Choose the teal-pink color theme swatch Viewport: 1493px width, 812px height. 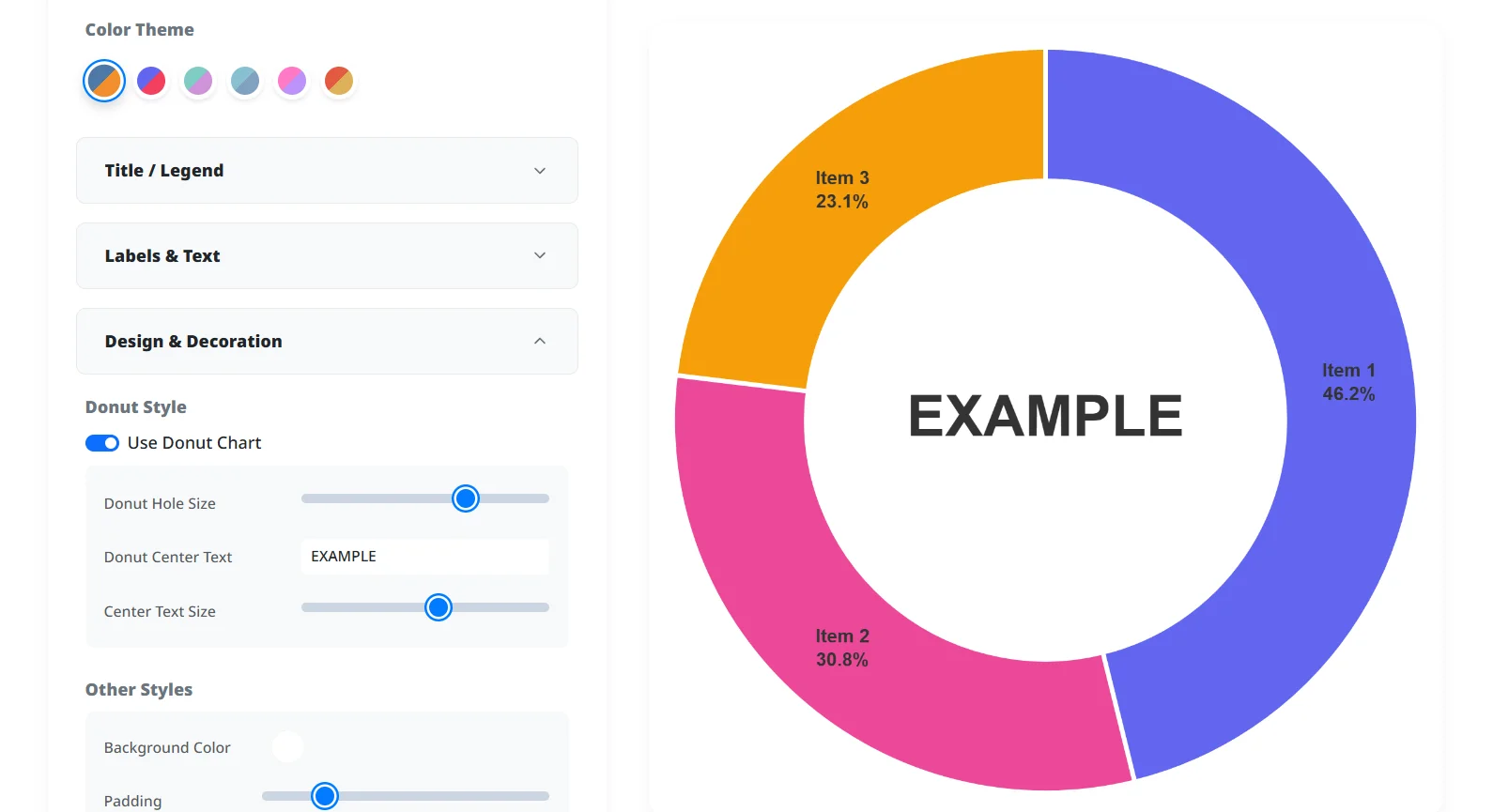coord(198,81)
